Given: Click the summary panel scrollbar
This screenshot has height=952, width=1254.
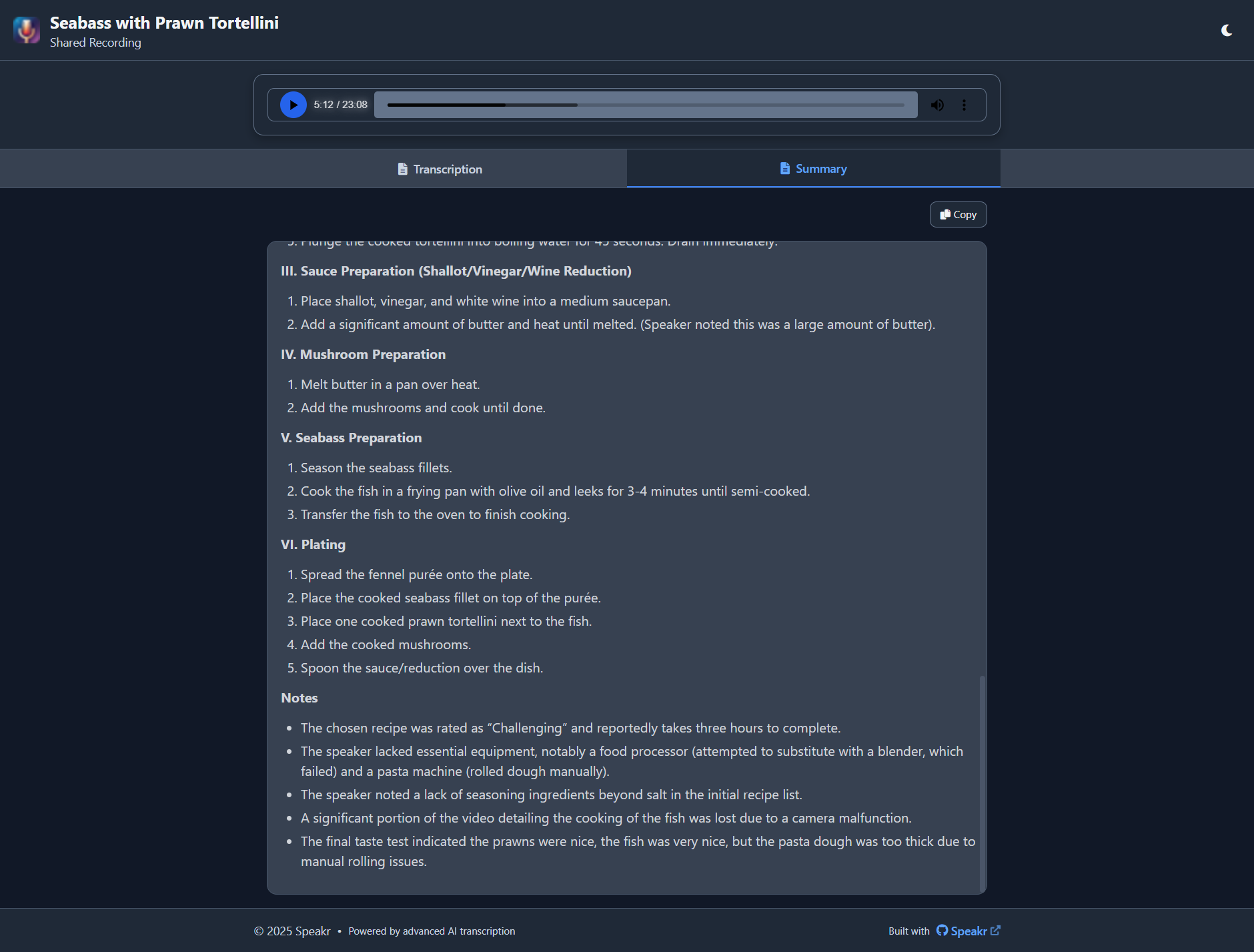Looking at the screenshot, I should [982, 781].
